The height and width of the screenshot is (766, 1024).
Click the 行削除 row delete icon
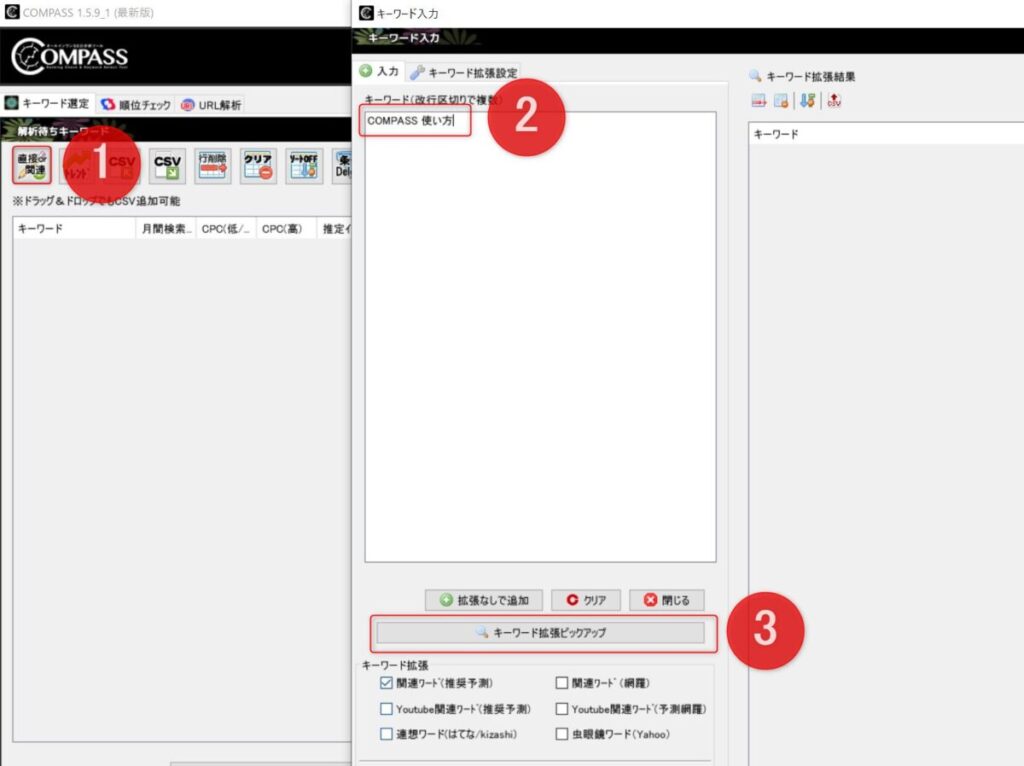[x=213, y=165]
